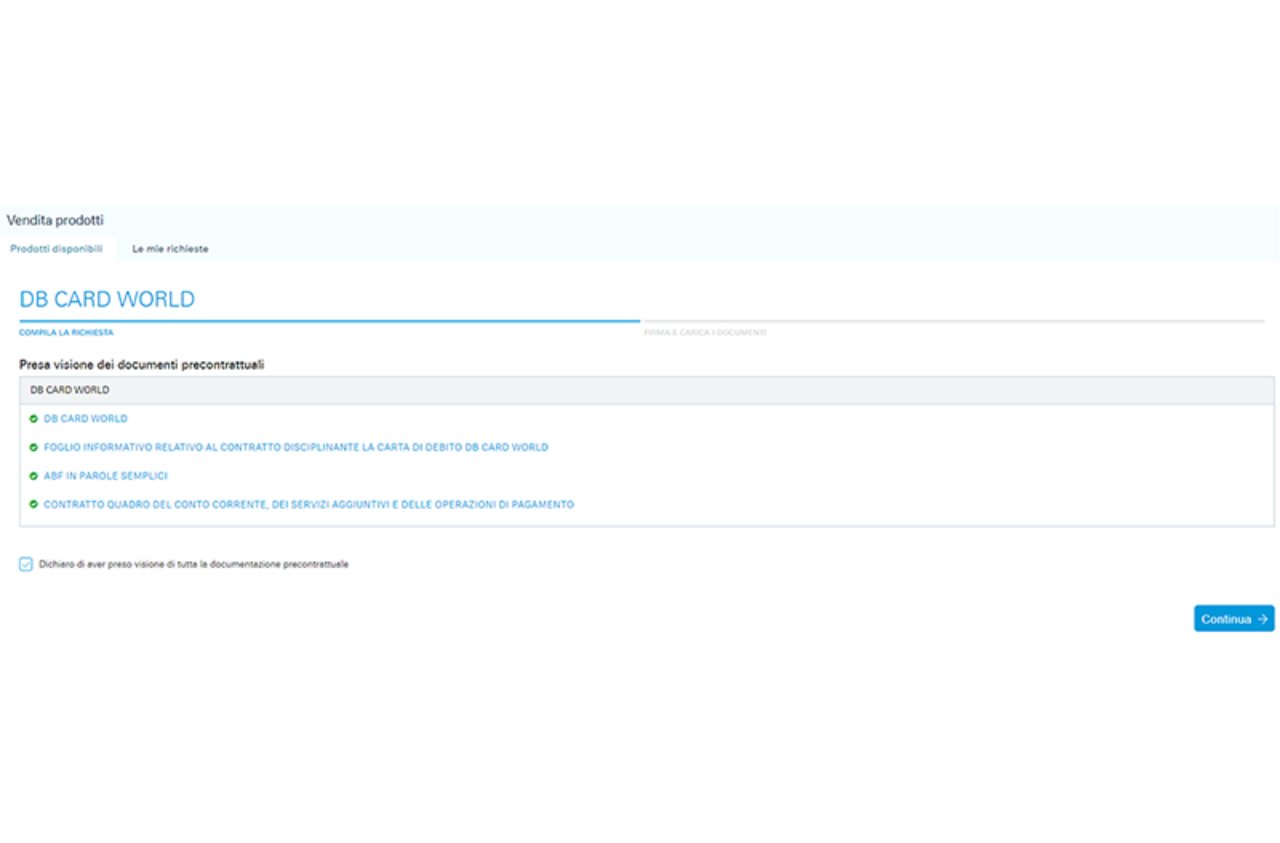This screenshot has width=1280, height=843.
Task: Open the Le mie richieste tab
Action: [x=170, y=249]
